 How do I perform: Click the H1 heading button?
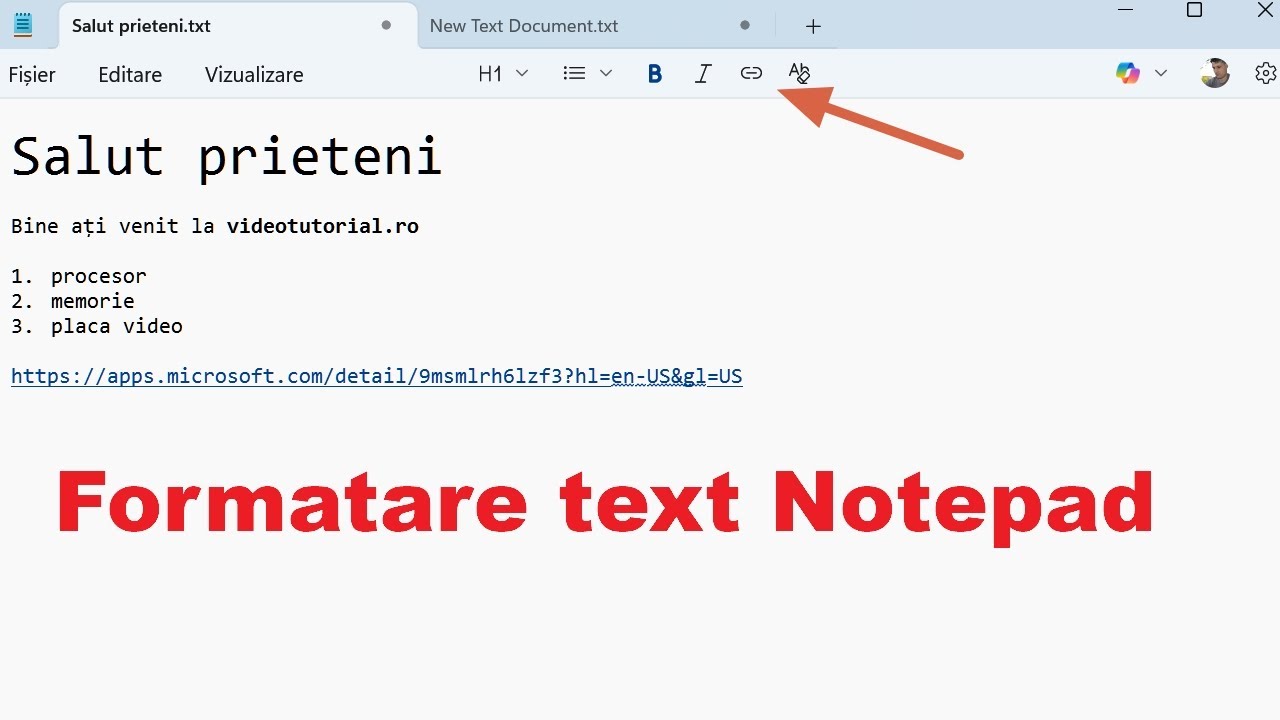(x=490, y=74)
